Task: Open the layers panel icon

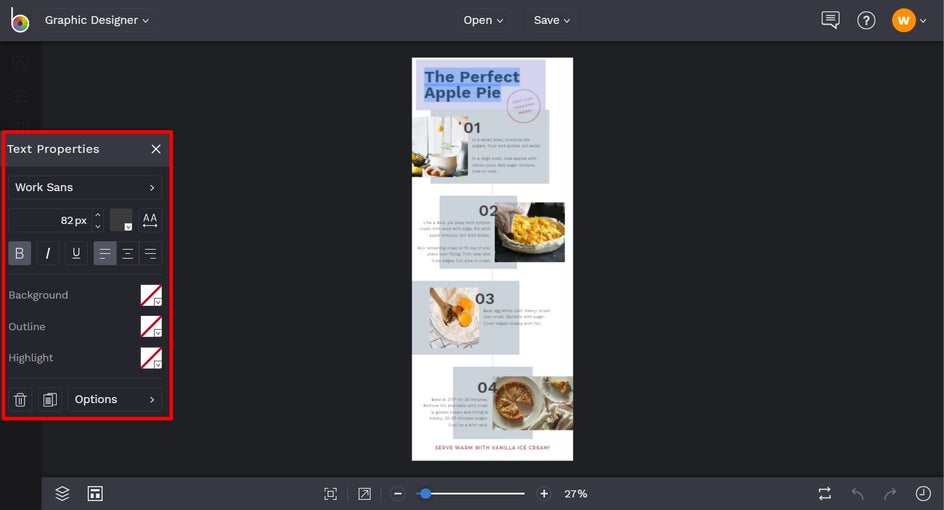Action: (63, 494)
